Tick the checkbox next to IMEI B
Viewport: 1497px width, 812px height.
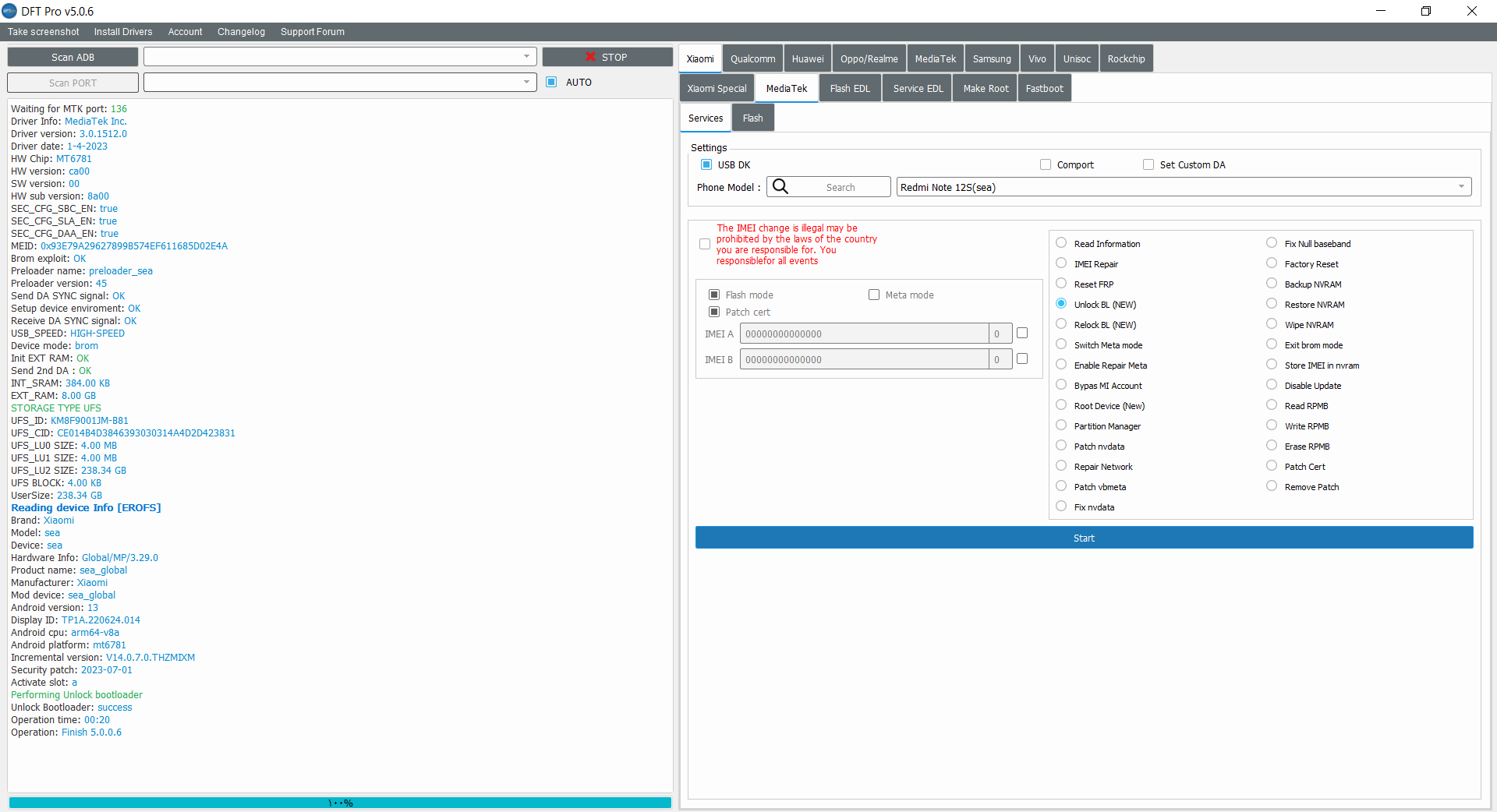(x=1022, y=358)
